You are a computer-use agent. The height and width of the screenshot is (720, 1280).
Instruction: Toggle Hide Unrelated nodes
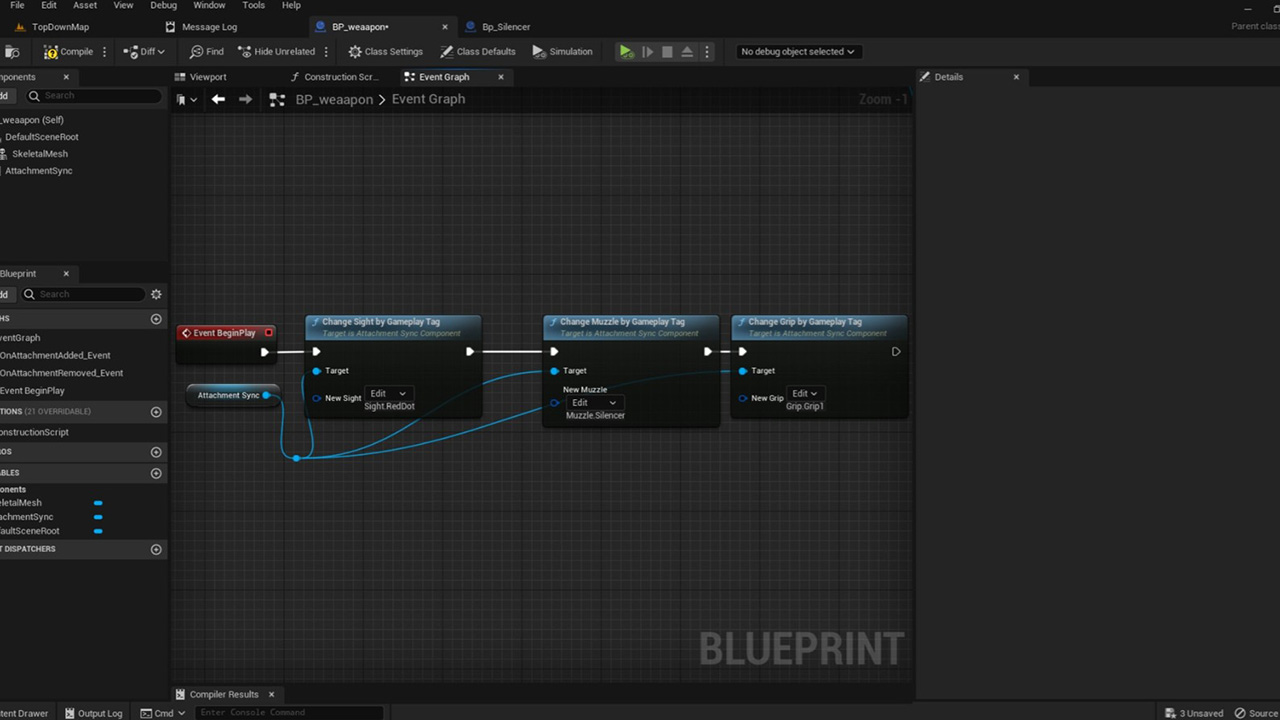[x=277, y=52]
